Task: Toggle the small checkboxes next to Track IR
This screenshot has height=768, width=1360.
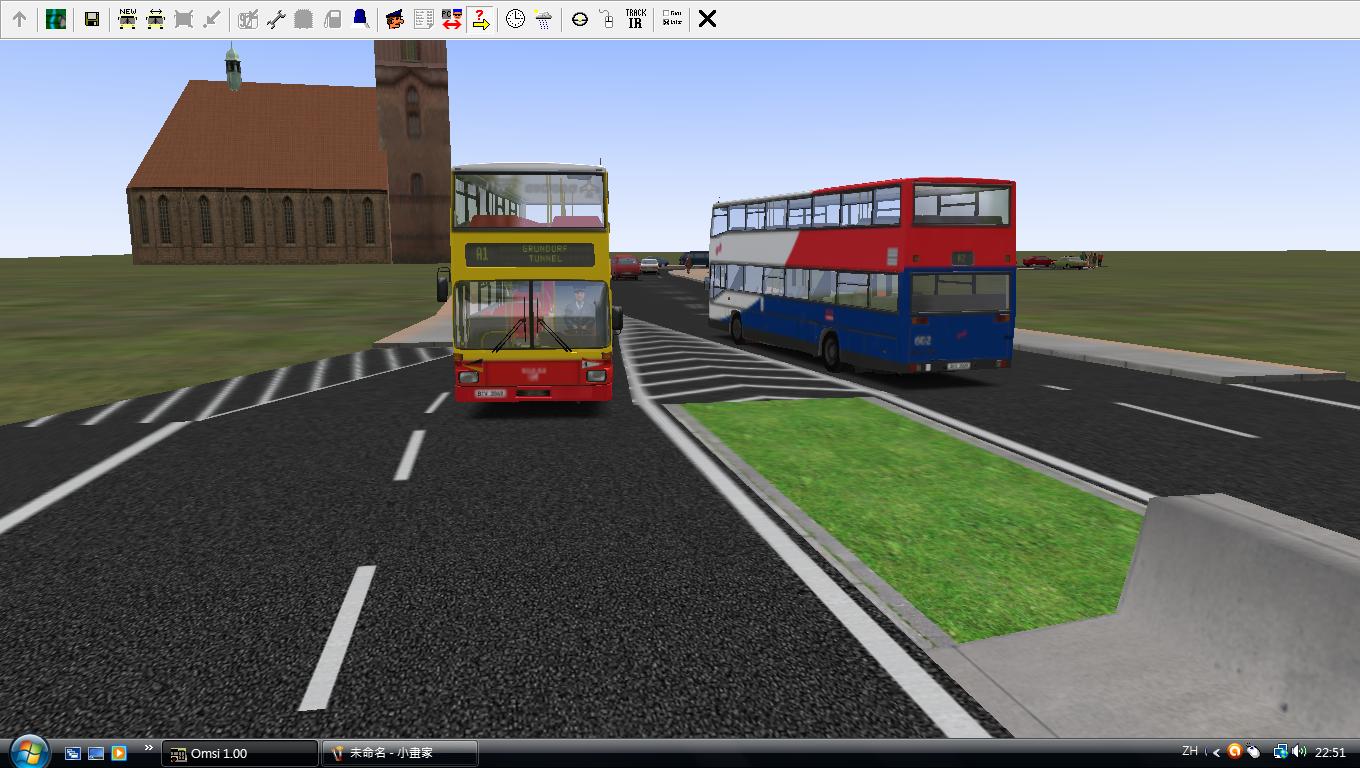Action: coord(672,19)
